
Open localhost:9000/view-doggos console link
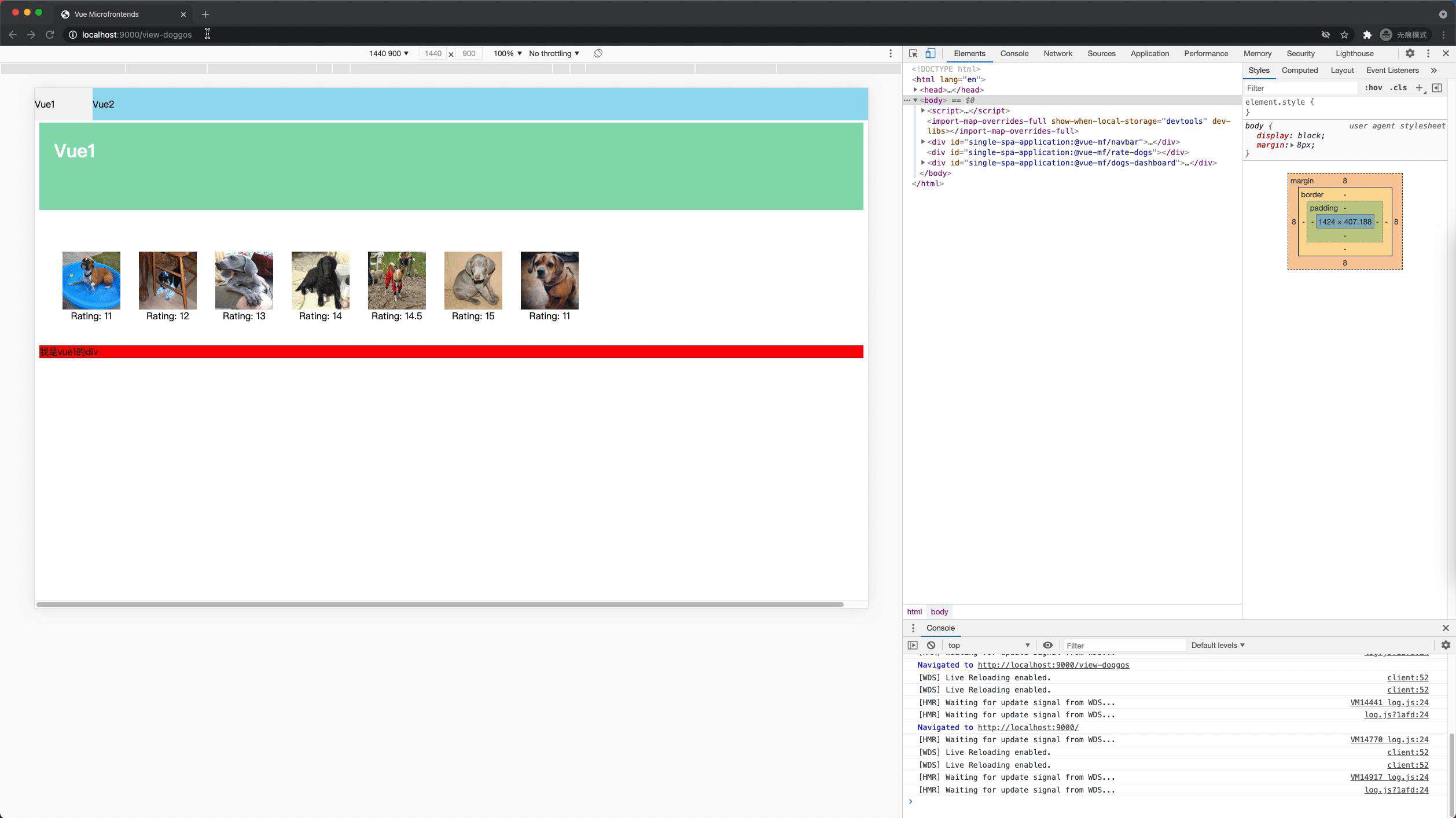click(x=1053, y=665)
